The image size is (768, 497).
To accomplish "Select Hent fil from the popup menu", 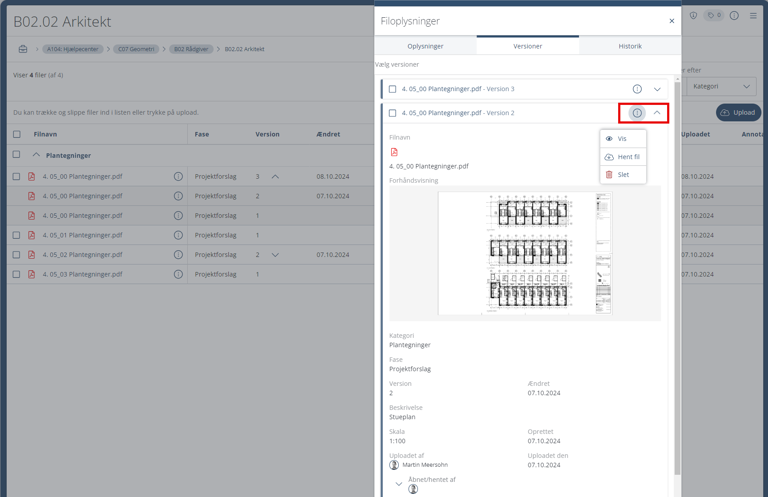I will (x=623, y=157).
